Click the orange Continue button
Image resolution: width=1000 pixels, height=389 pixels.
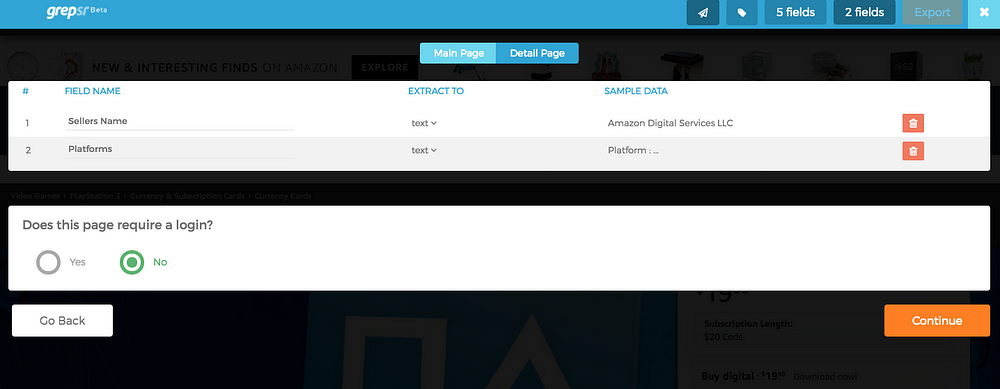pos(937,321)
